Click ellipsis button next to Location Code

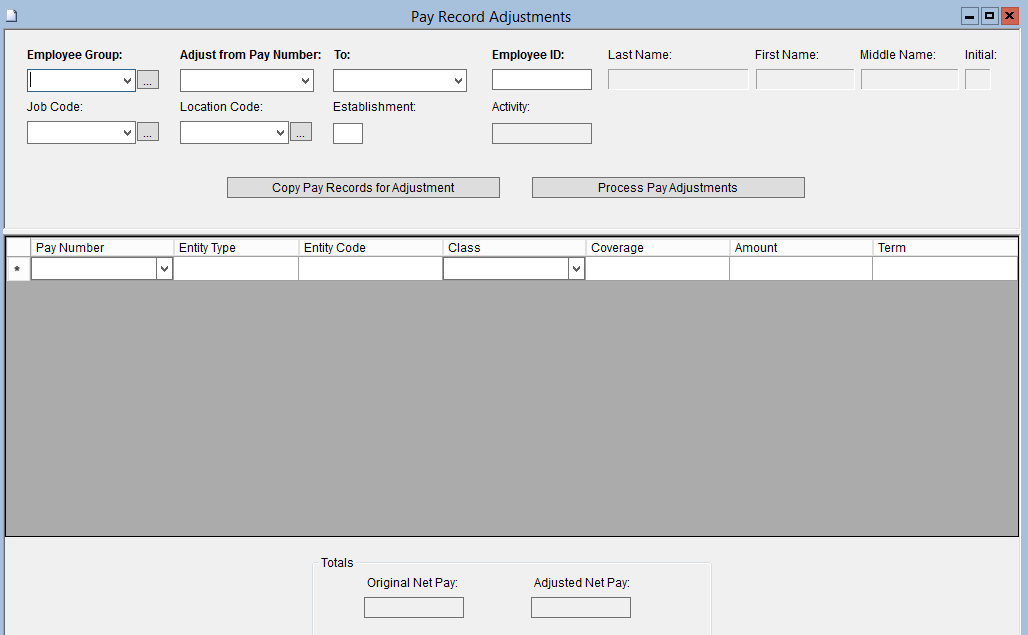coord(301,132)
